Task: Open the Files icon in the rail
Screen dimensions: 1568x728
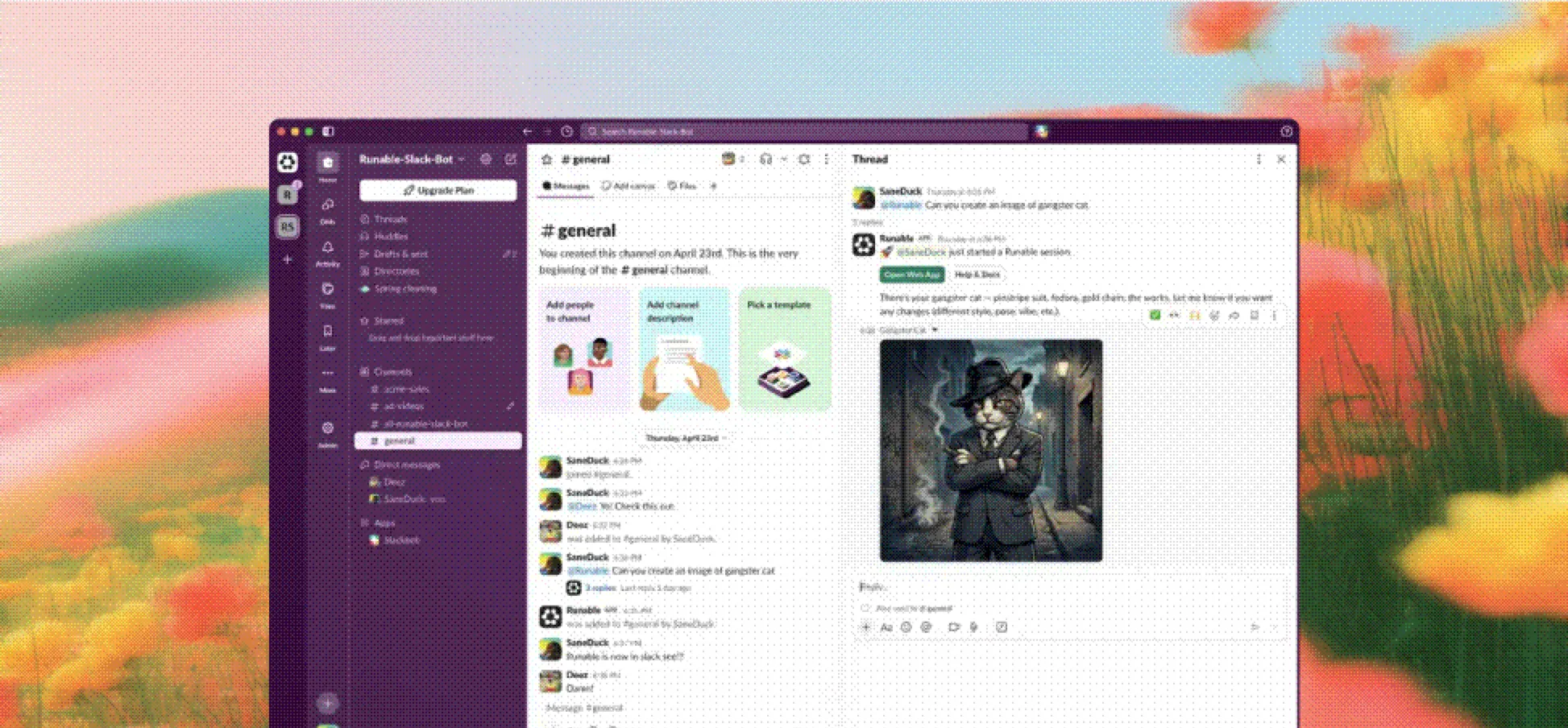Action: [x=327, y=289]
